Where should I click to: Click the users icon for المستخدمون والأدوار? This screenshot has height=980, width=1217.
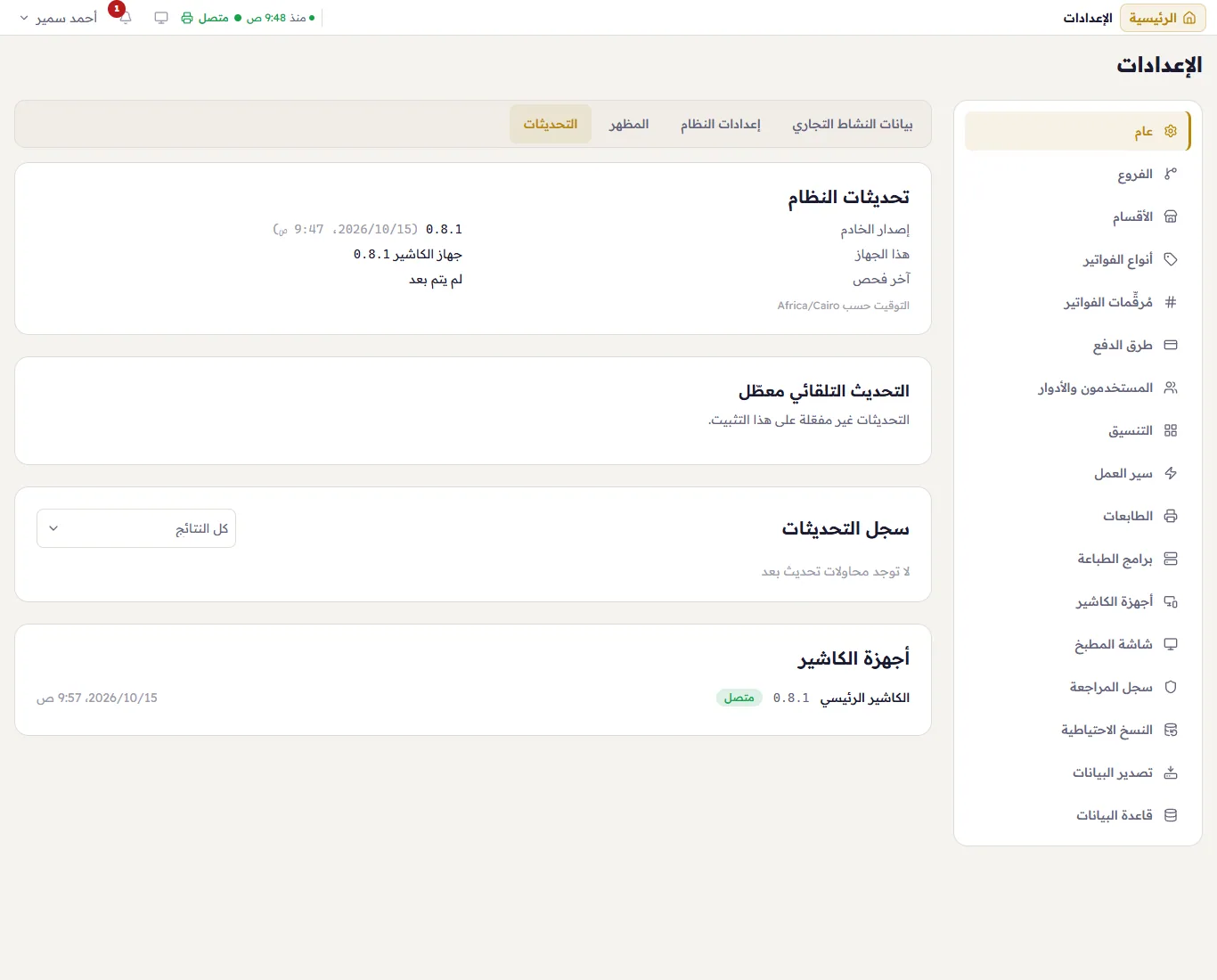1171,388
